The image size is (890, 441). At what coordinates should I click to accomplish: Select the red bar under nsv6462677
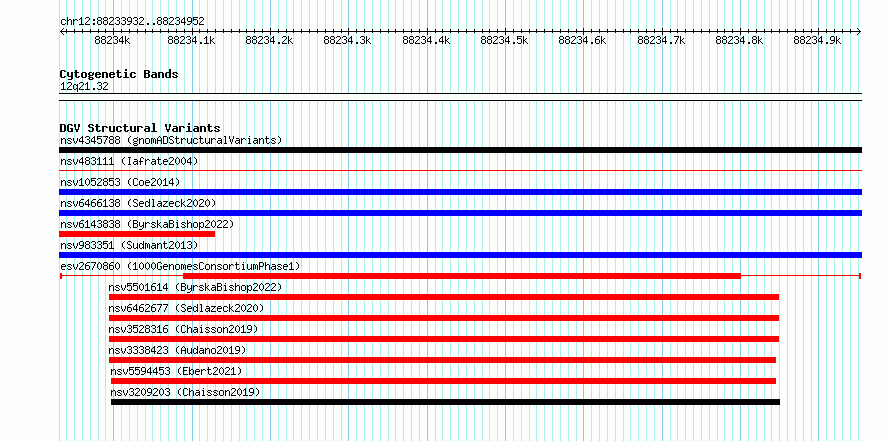[444, 318]
